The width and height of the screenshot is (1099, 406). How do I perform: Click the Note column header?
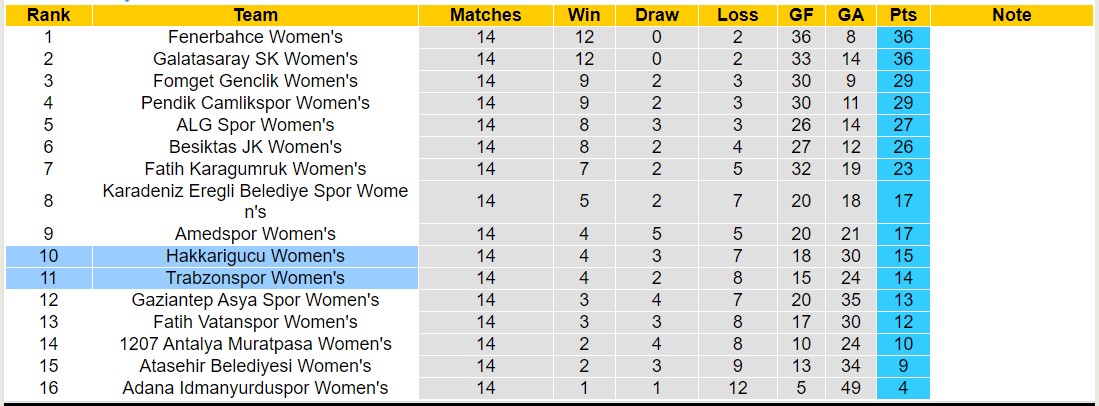1011,15
